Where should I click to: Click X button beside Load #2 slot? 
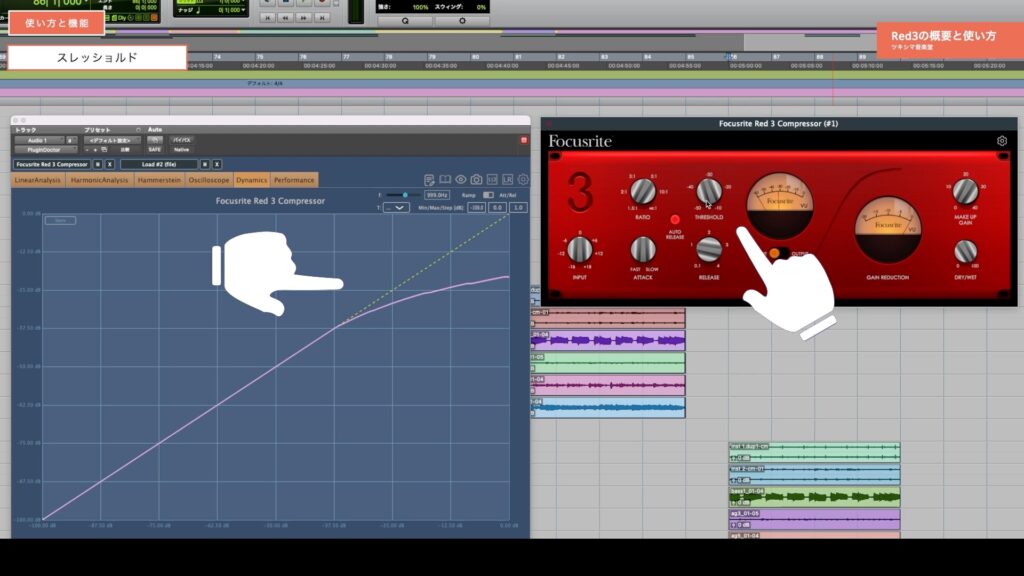click(x=217, y=165)
